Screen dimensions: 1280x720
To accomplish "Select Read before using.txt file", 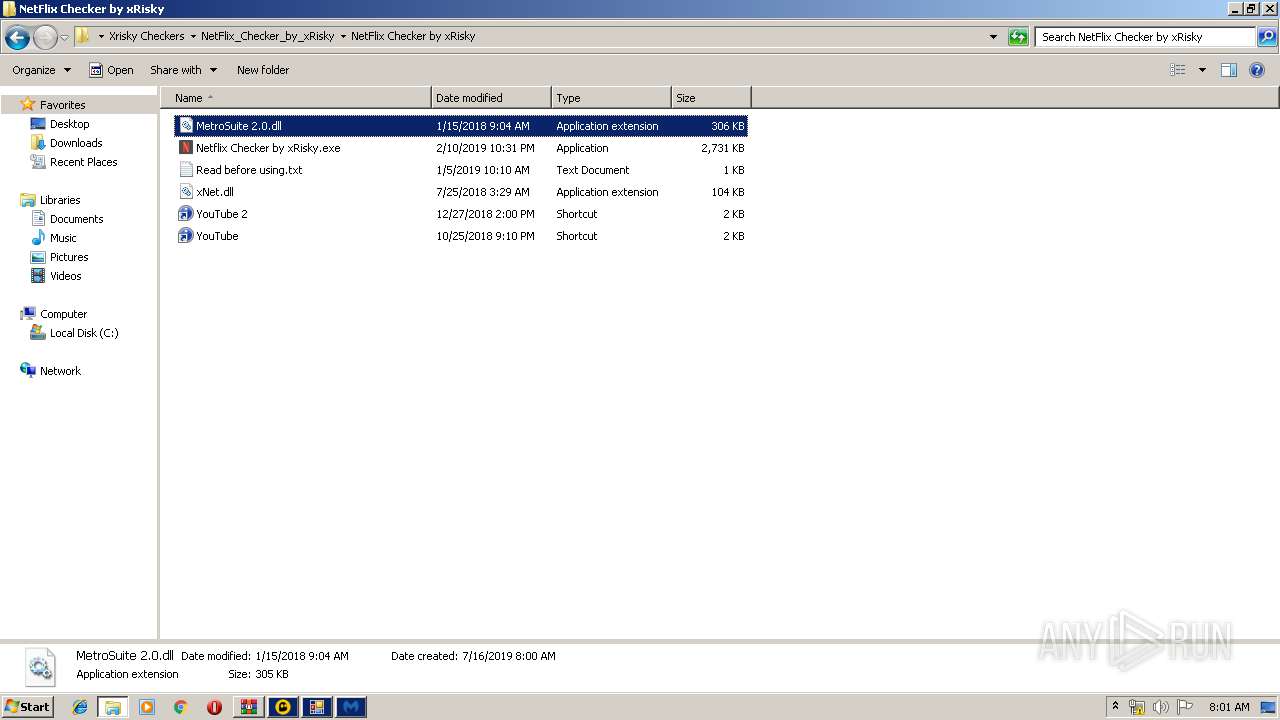I will [x=249, y=170].
